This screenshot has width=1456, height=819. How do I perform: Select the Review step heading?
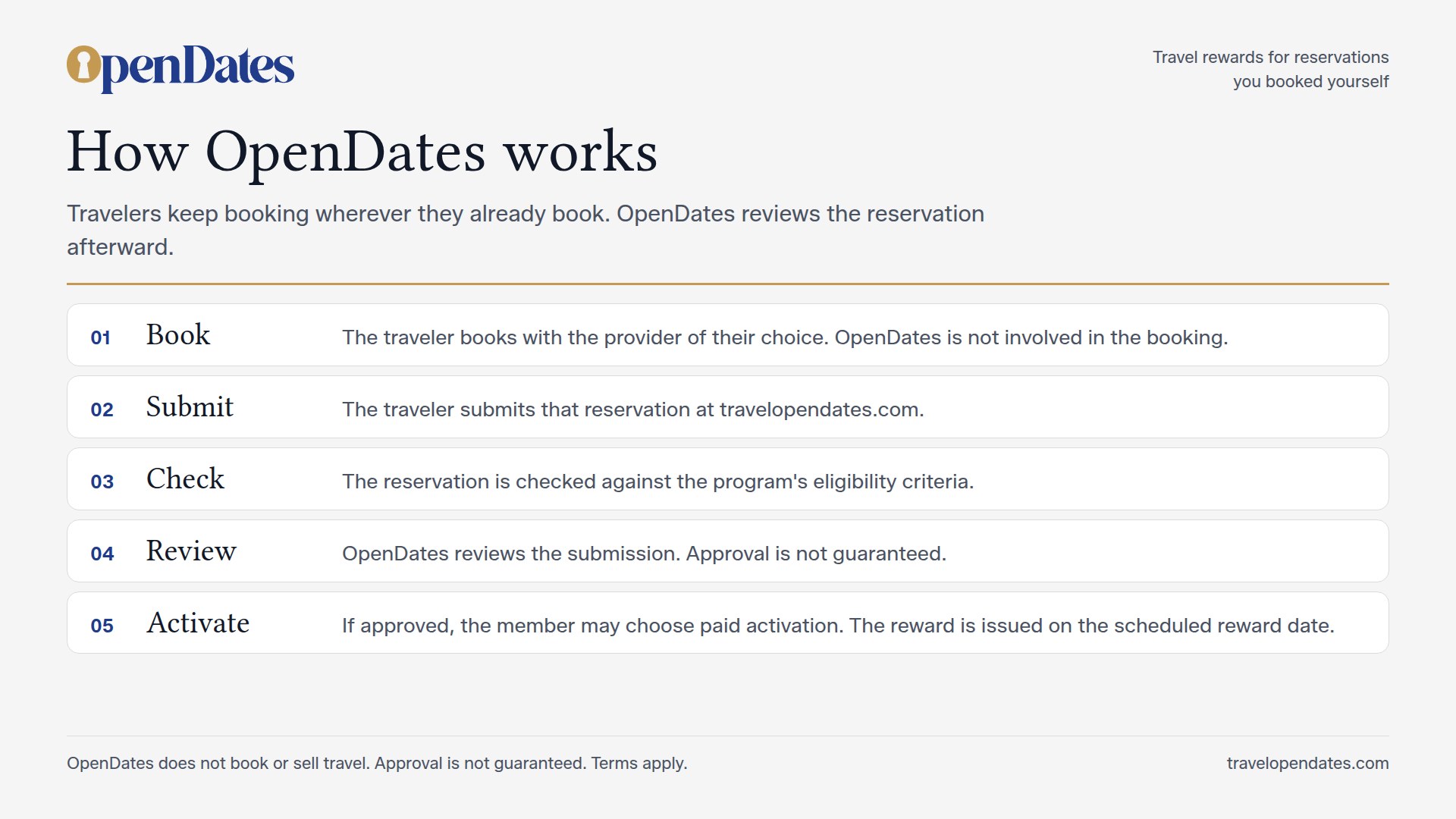(x=191, y=551)
